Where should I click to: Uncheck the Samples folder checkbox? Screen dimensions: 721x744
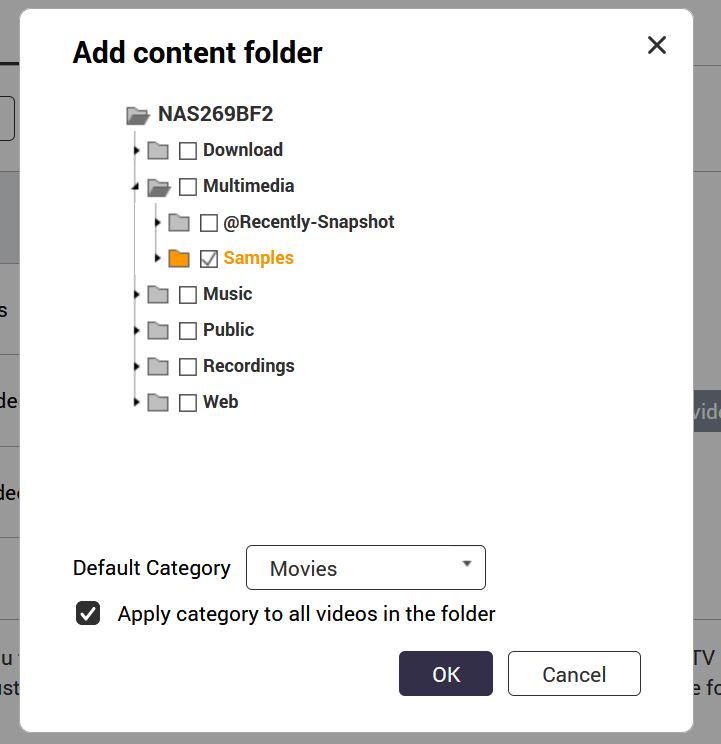point(209,259)
